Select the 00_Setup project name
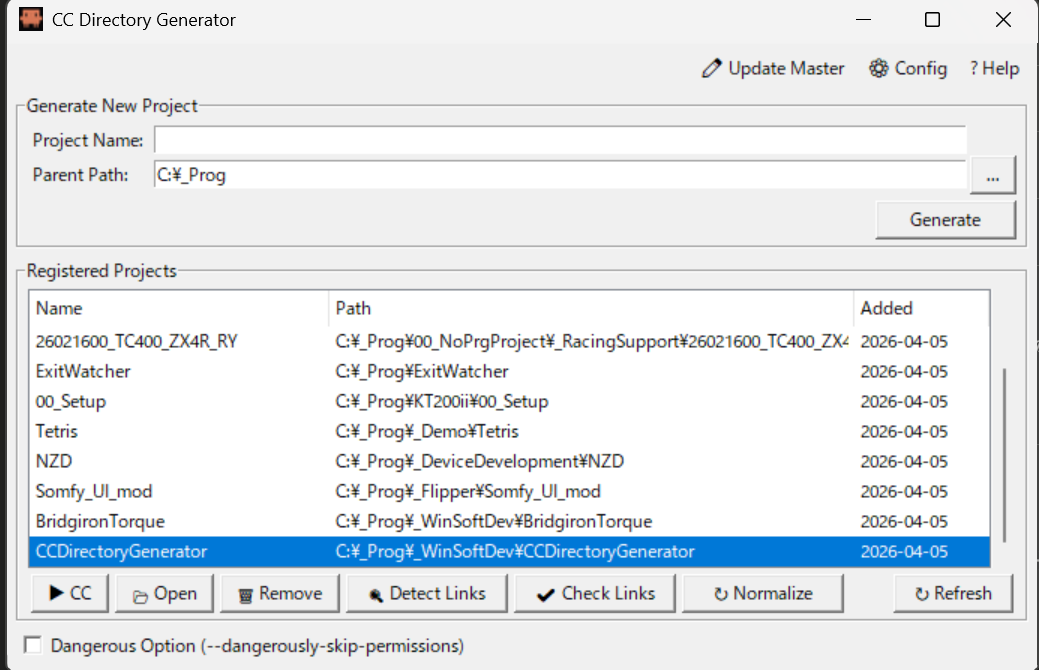The width and height of the screenshot is (1039, 670). click(x=71, y=402)
